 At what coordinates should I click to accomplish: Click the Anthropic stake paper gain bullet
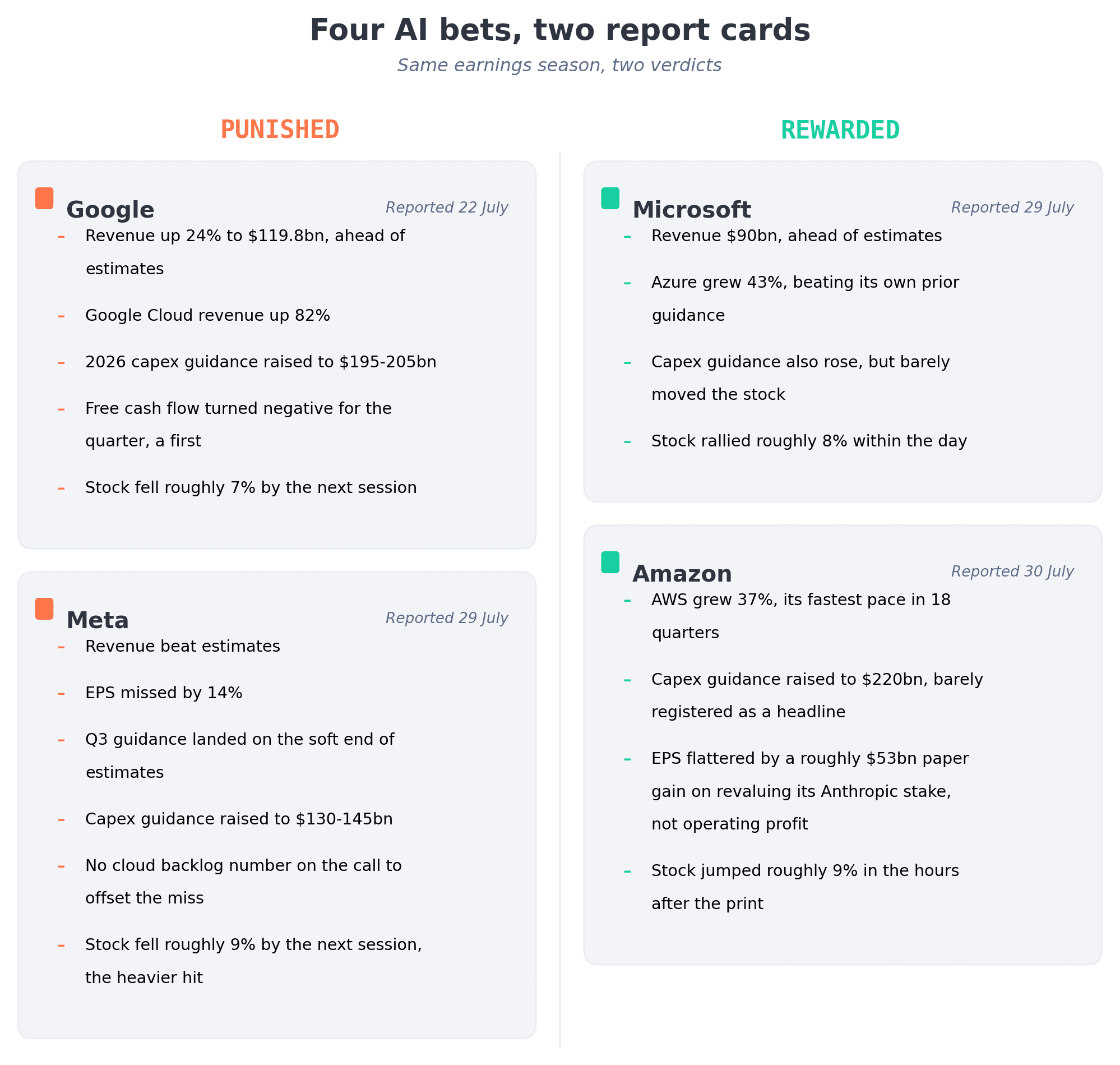pos(809,791)
